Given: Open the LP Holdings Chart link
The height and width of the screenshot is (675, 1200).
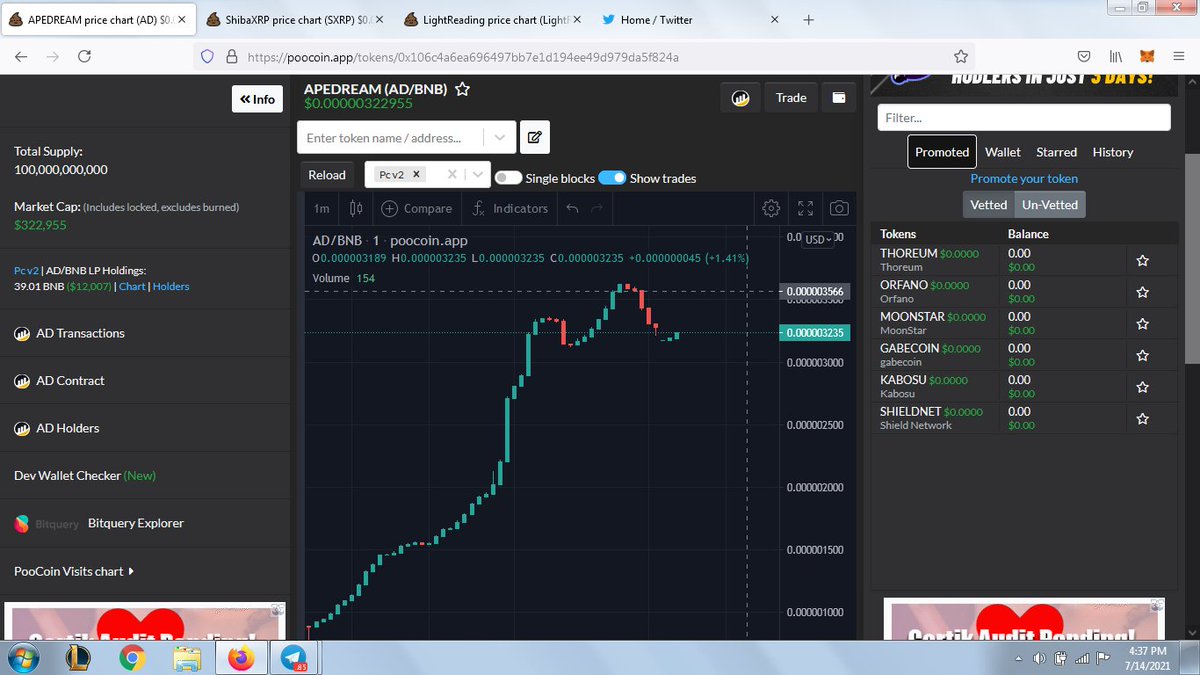Looking at the screenshot, I should point(132,286).
